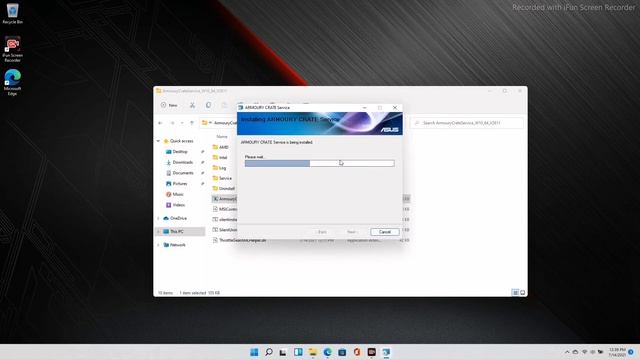This screenshot has width=640, height=360.
Task: Select the Log folder
Action: pos(222,168)
